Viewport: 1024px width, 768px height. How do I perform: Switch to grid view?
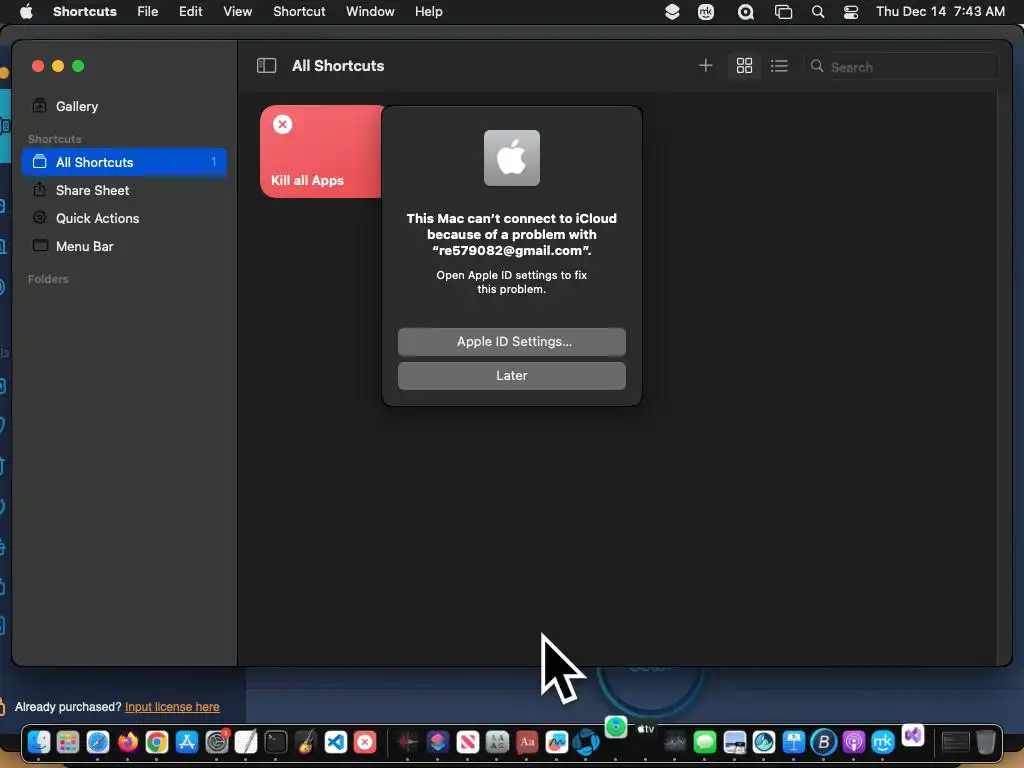pos(744,65)
